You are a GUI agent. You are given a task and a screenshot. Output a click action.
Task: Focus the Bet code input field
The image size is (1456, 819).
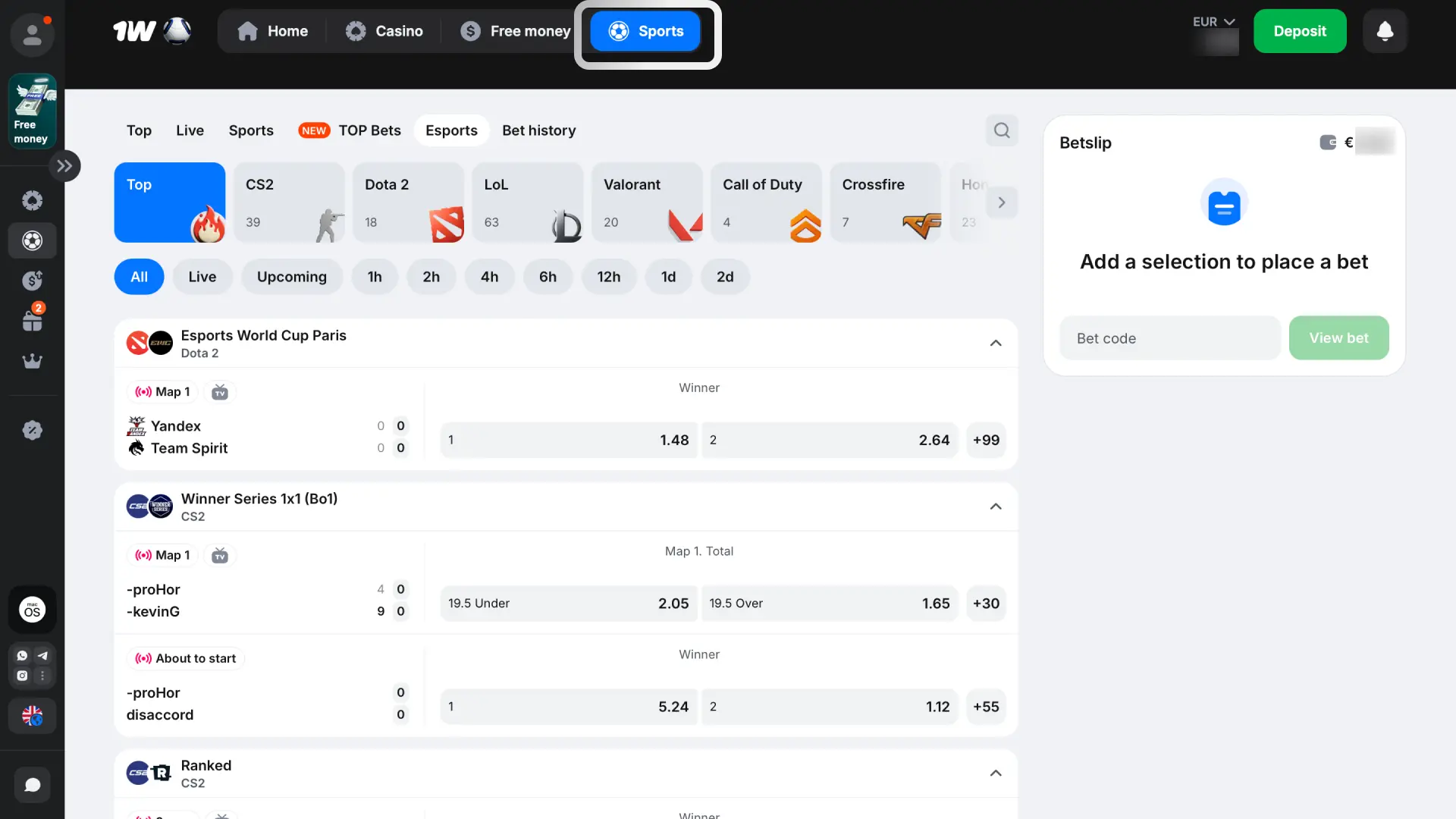pos(1169,338)
